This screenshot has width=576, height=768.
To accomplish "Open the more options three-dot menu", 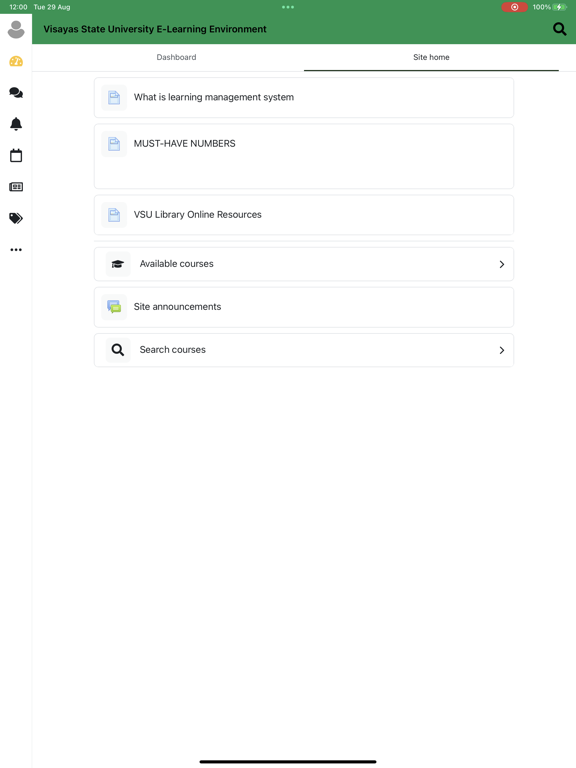I will pyautogui.click(x=16, y=250).
